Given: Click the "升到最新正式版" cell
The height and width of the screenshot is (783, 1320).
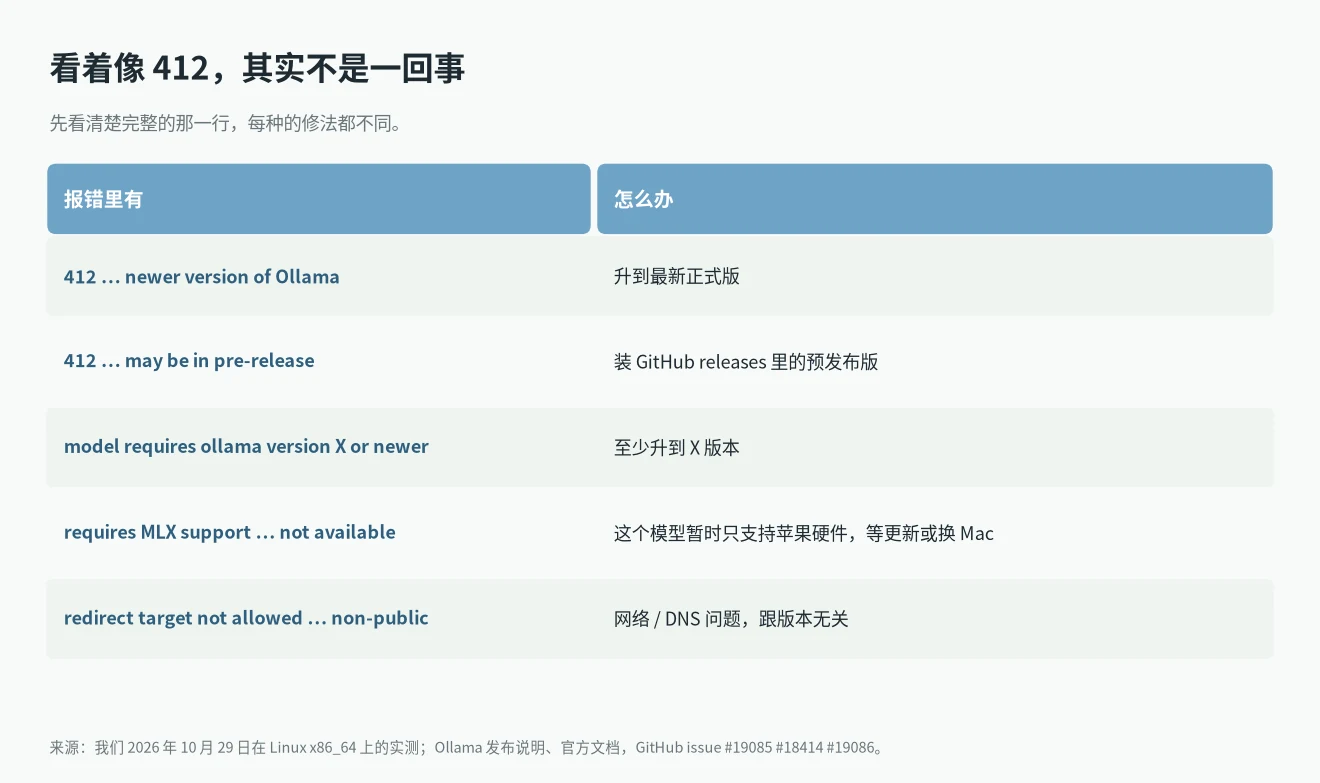Looking at the screenshot, I should click(677, 277).
